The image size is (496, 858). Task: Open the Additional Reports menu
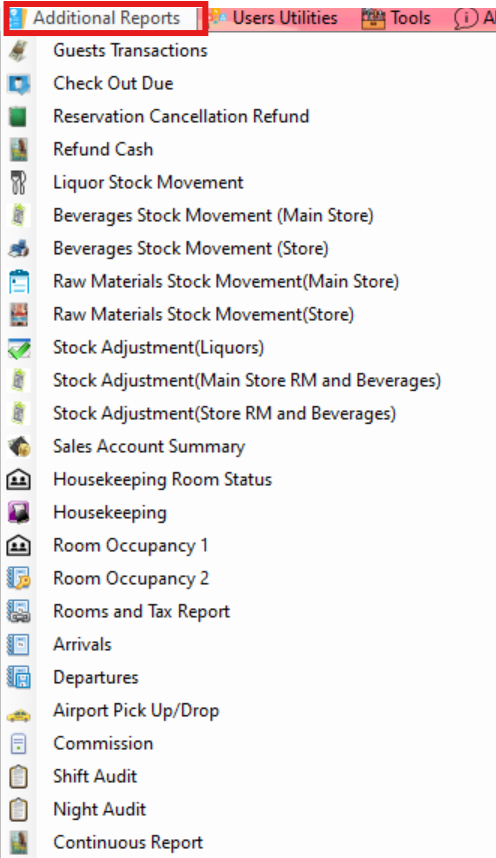coord(106,19)
